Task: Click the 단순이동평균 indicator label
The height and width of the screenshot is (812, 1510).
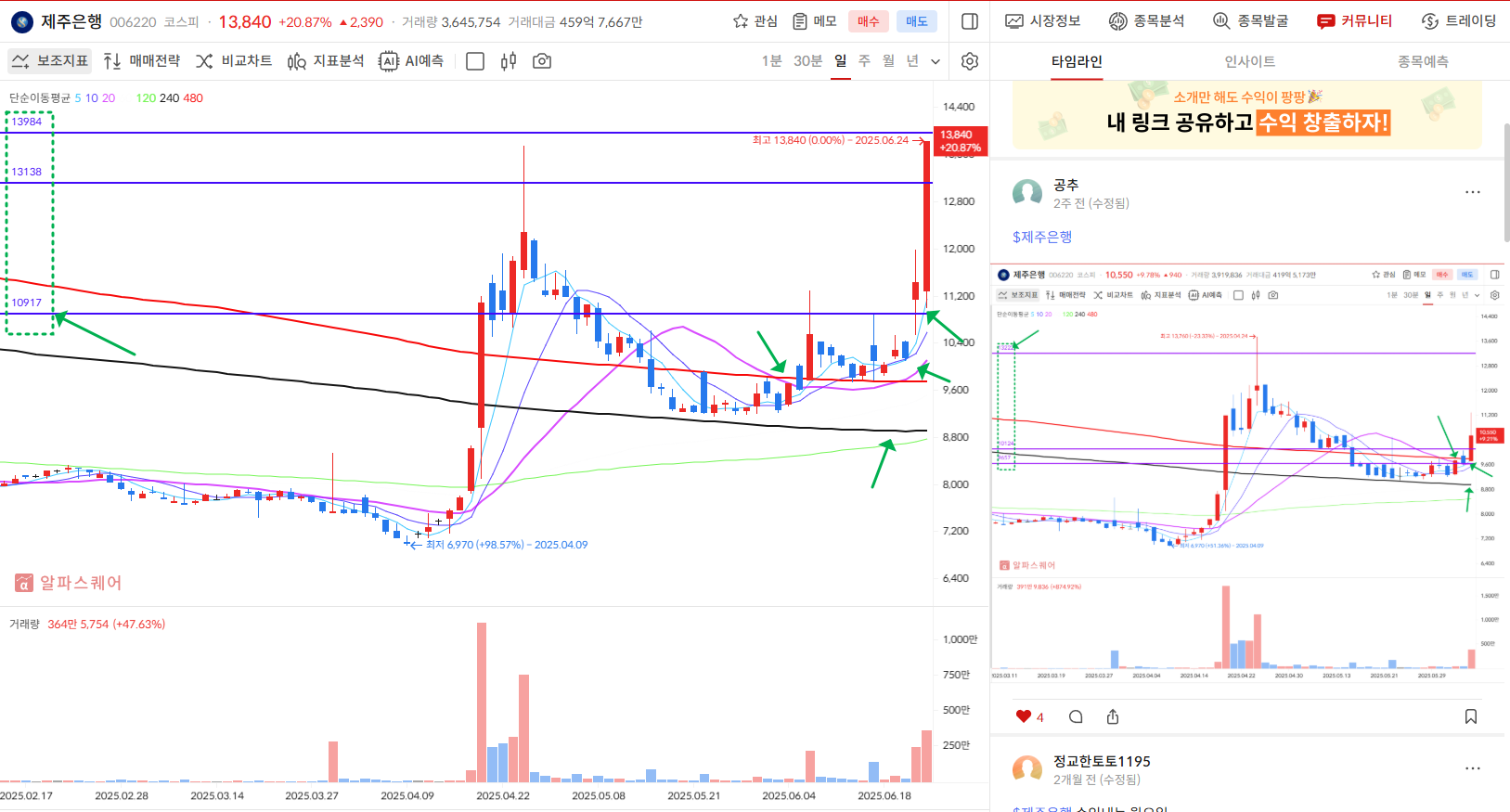Action: (x=39, y=97)
